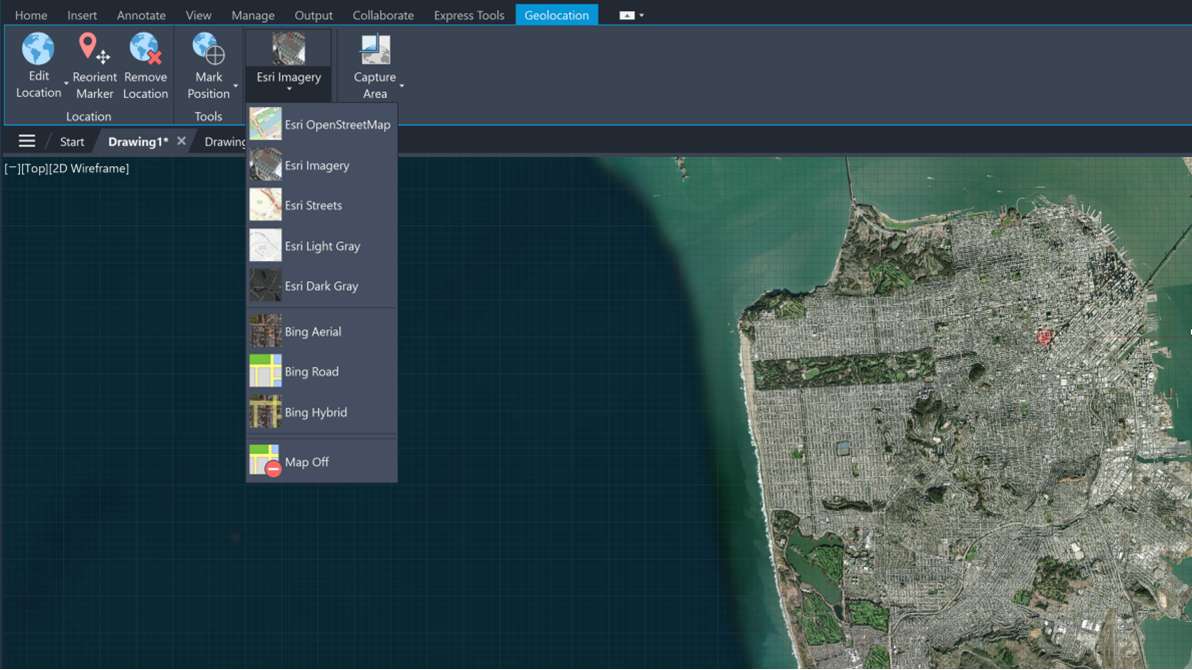Screen dimensions: 1192x670
Task: Open the Collaborate ribbon tab
Action: 383,15
